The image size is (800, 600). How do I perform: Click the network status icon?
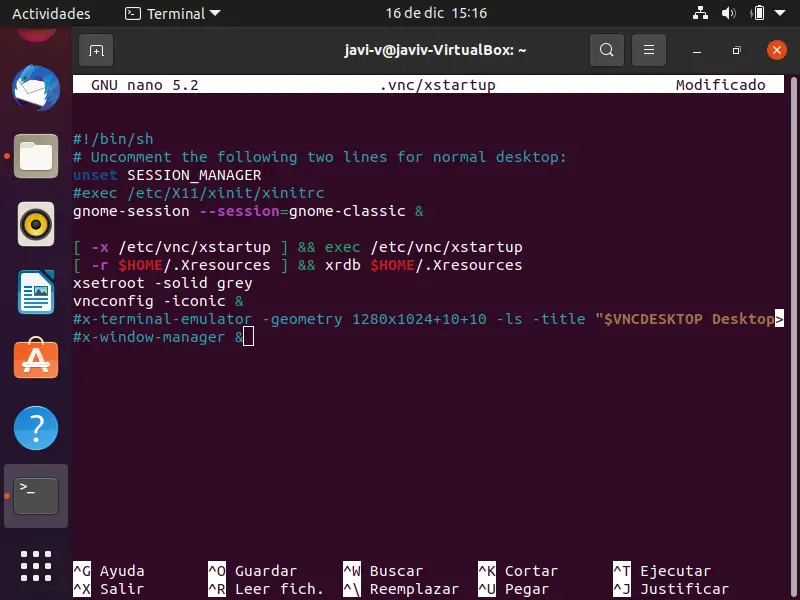click(699, 14)
